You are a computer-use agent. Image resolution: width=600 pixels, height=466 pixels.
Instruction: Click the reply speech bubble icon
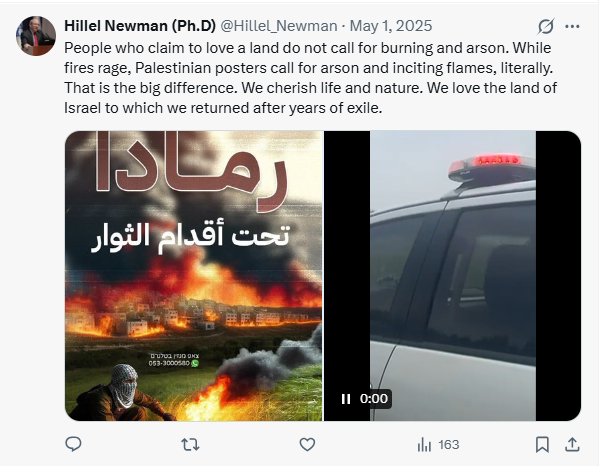click(73, 444)
